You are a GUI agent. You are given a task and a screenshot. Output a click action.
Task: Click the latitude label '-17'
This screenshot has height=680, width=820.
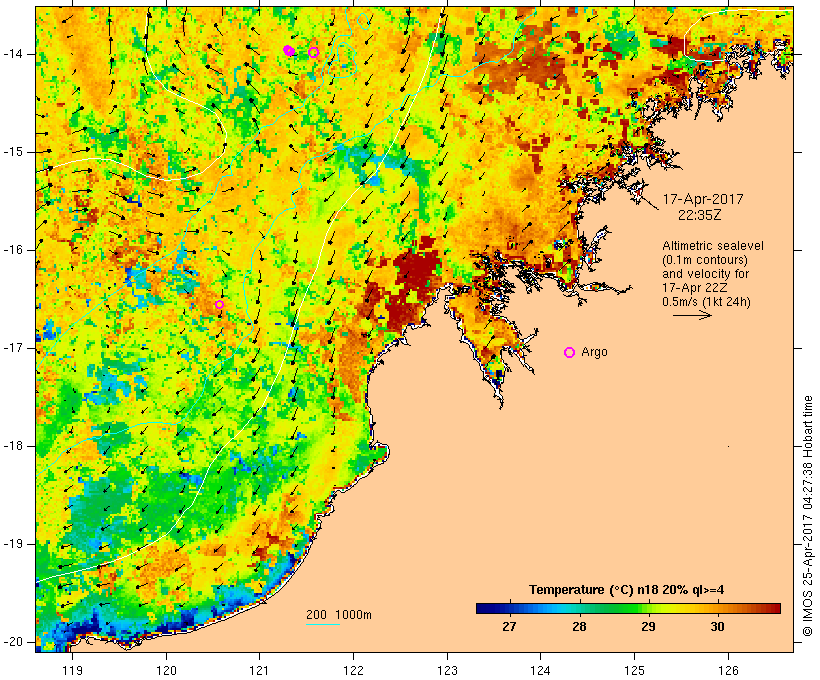(x=12, y=348)
